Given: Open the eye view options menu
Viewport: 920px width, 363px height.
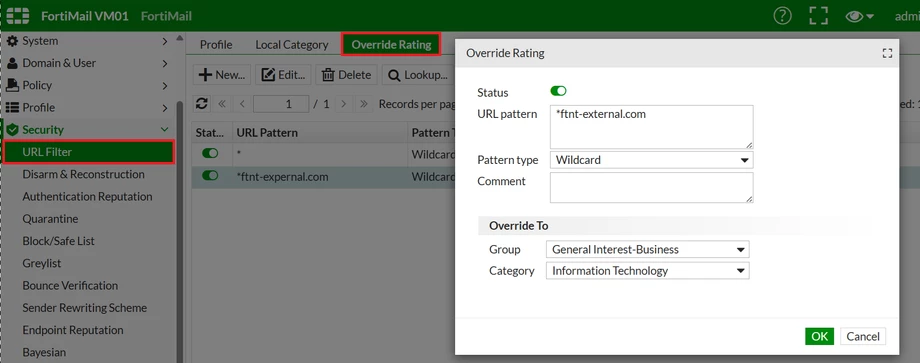Looking at the screenshot, I should tap(860, 16).
